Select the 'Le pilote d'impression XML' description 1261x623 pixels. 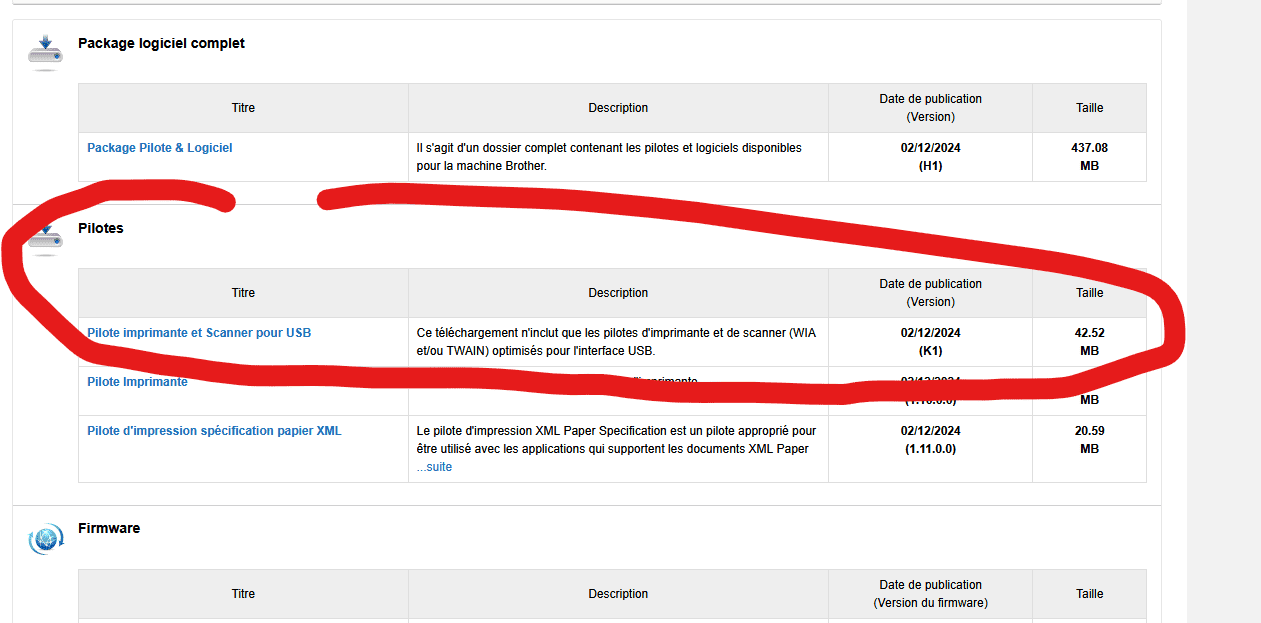618,449
